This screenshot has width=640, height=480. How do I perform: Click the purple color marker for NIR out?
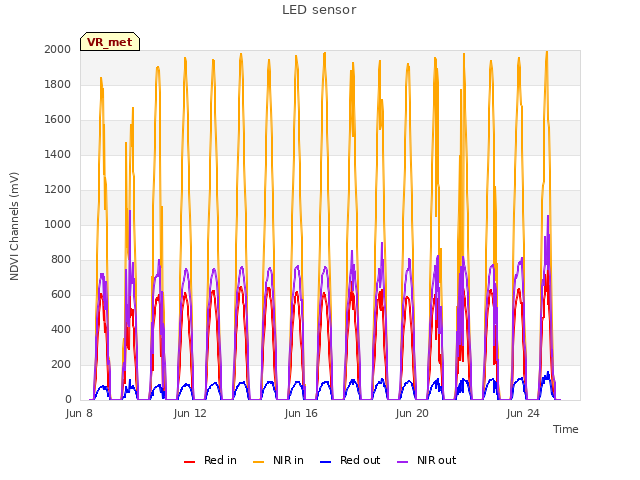pyautogui.click(x=402, y=462)
